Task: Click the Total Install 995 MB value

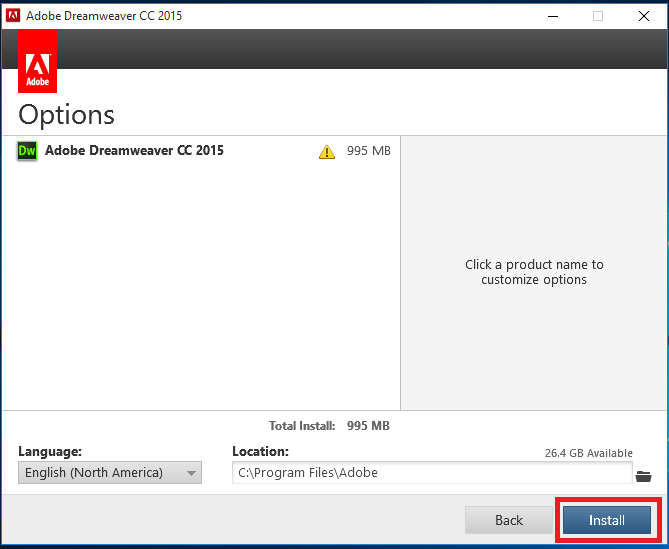Action: 368,426
